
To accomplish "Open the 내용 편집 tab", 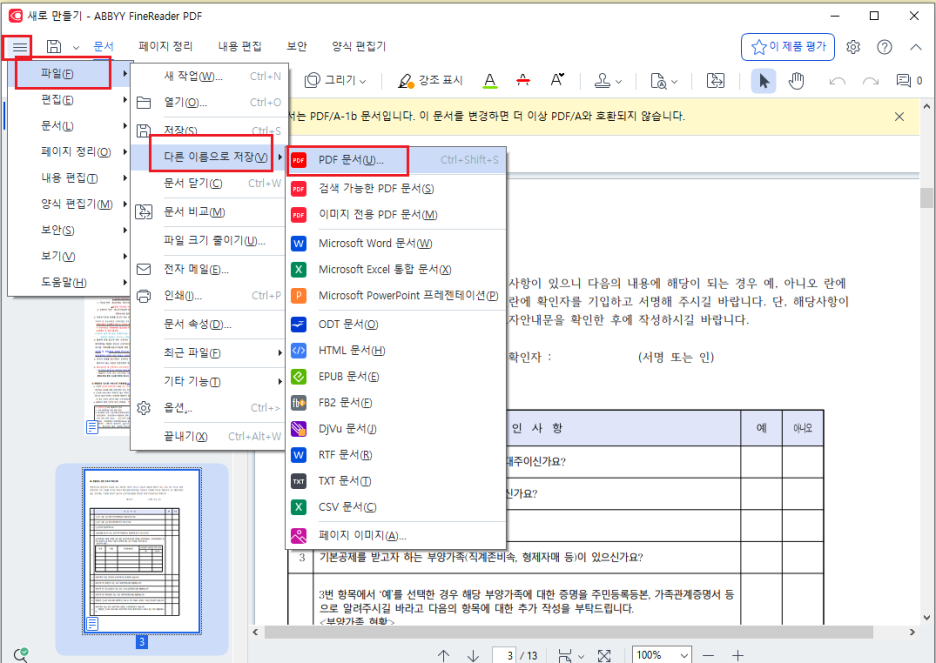I will point(240,47).
